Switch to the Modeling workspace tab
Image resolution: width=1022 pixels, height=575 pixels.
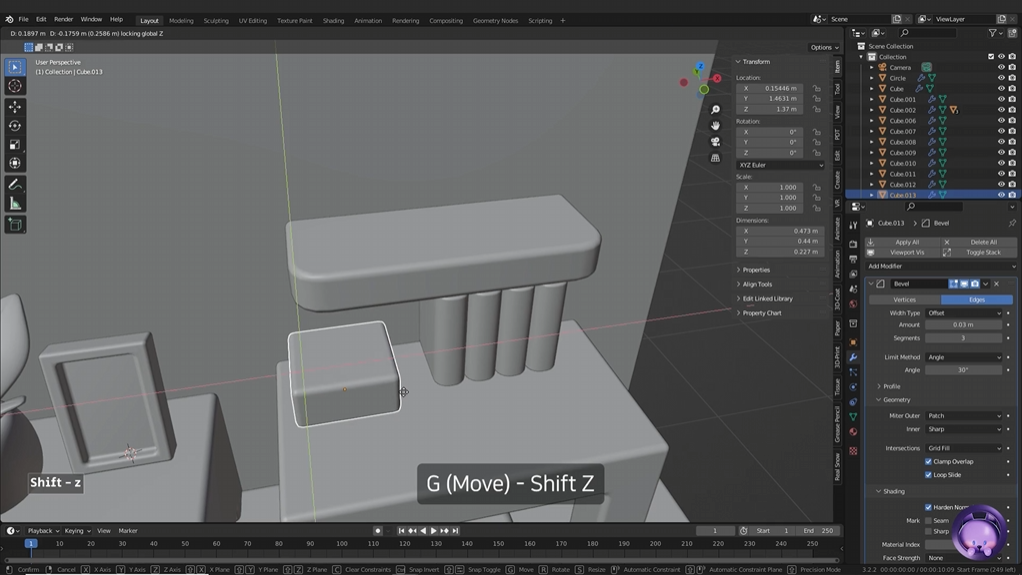coord(181,20)
